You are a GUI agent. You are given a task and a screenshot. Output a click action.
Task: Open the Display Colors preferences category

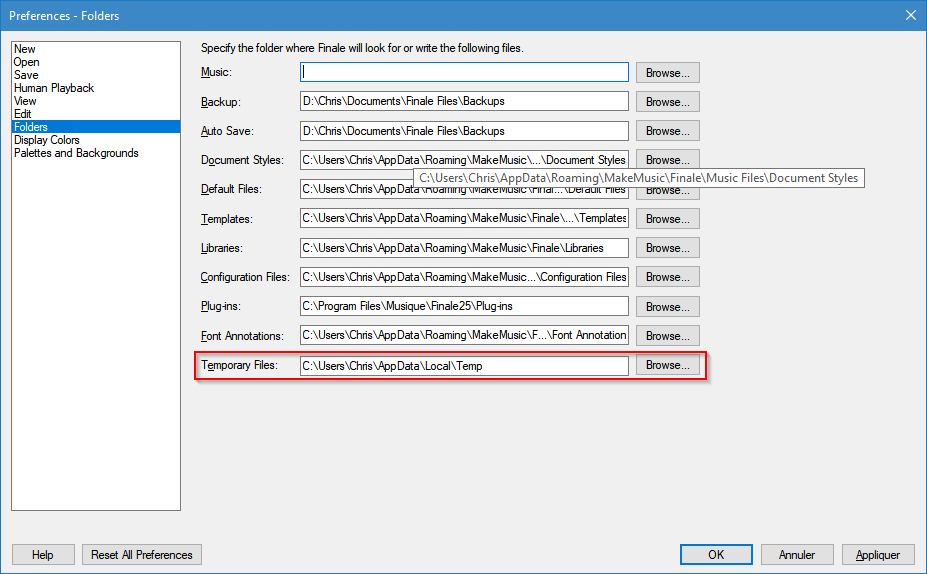tap(47, 140)
